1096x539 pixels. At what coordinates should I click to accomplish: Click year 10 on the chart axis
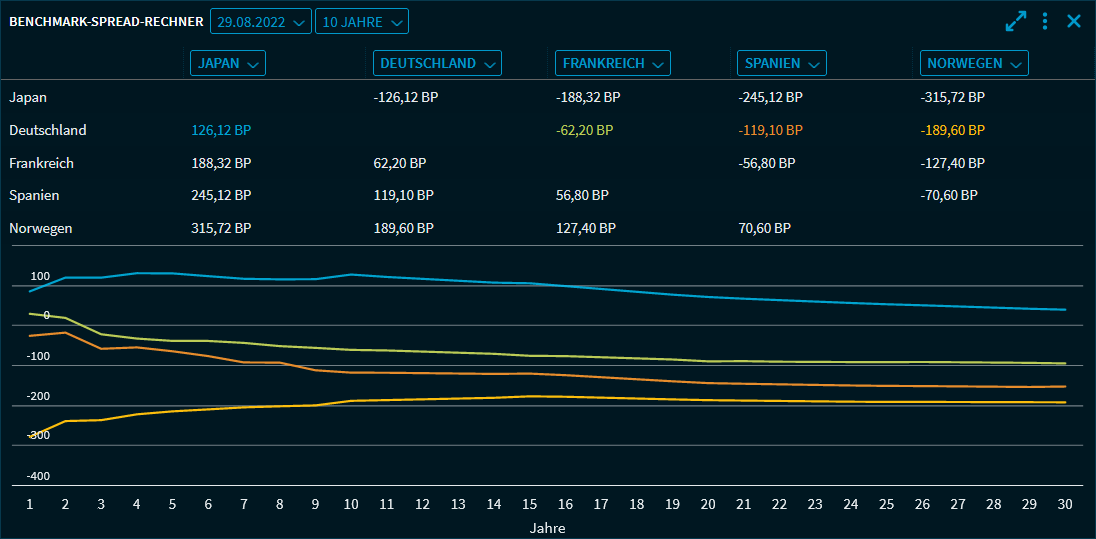[x=350, y=505]
